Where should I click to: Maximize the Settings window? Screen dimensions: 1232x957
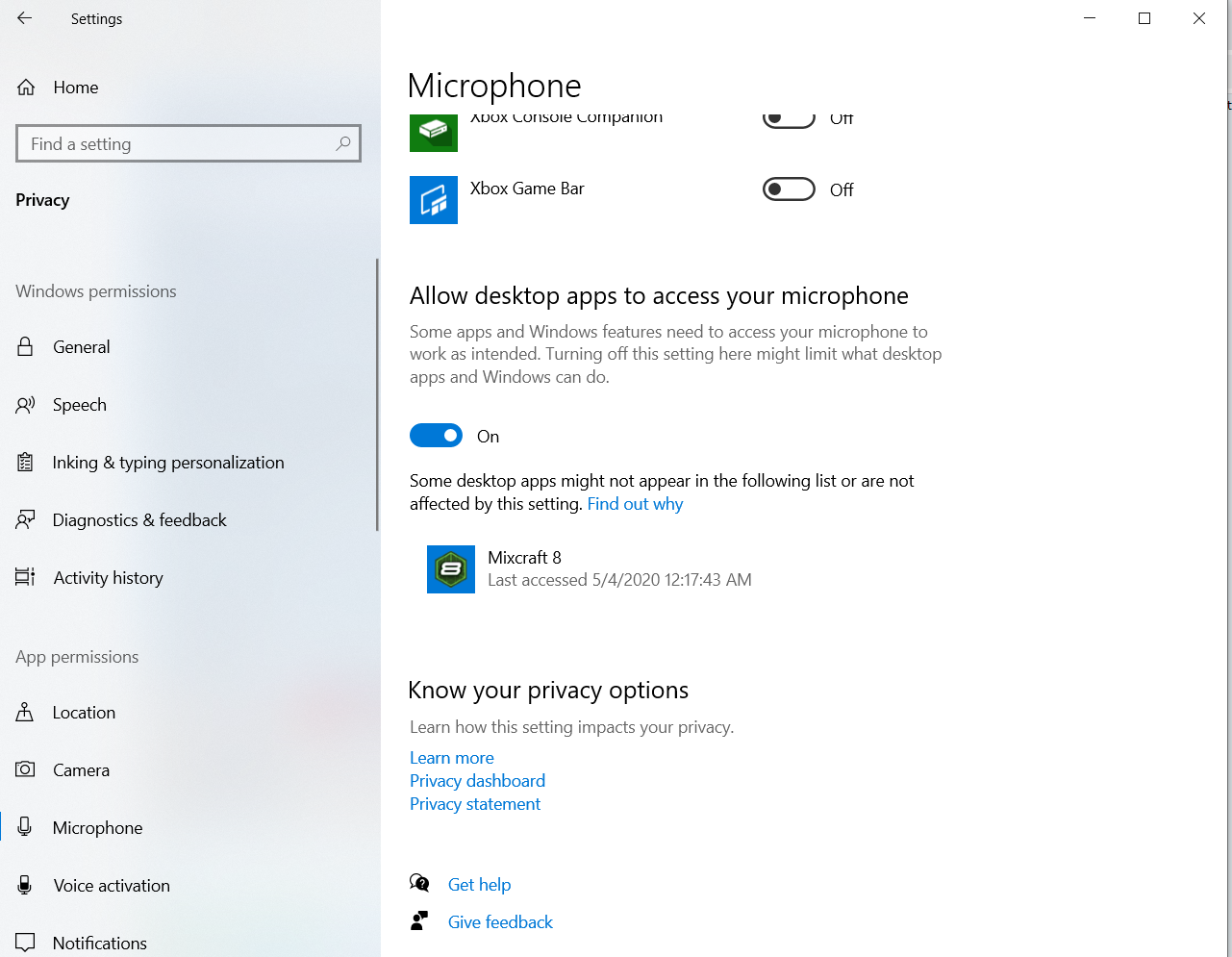pos(1144,18)
